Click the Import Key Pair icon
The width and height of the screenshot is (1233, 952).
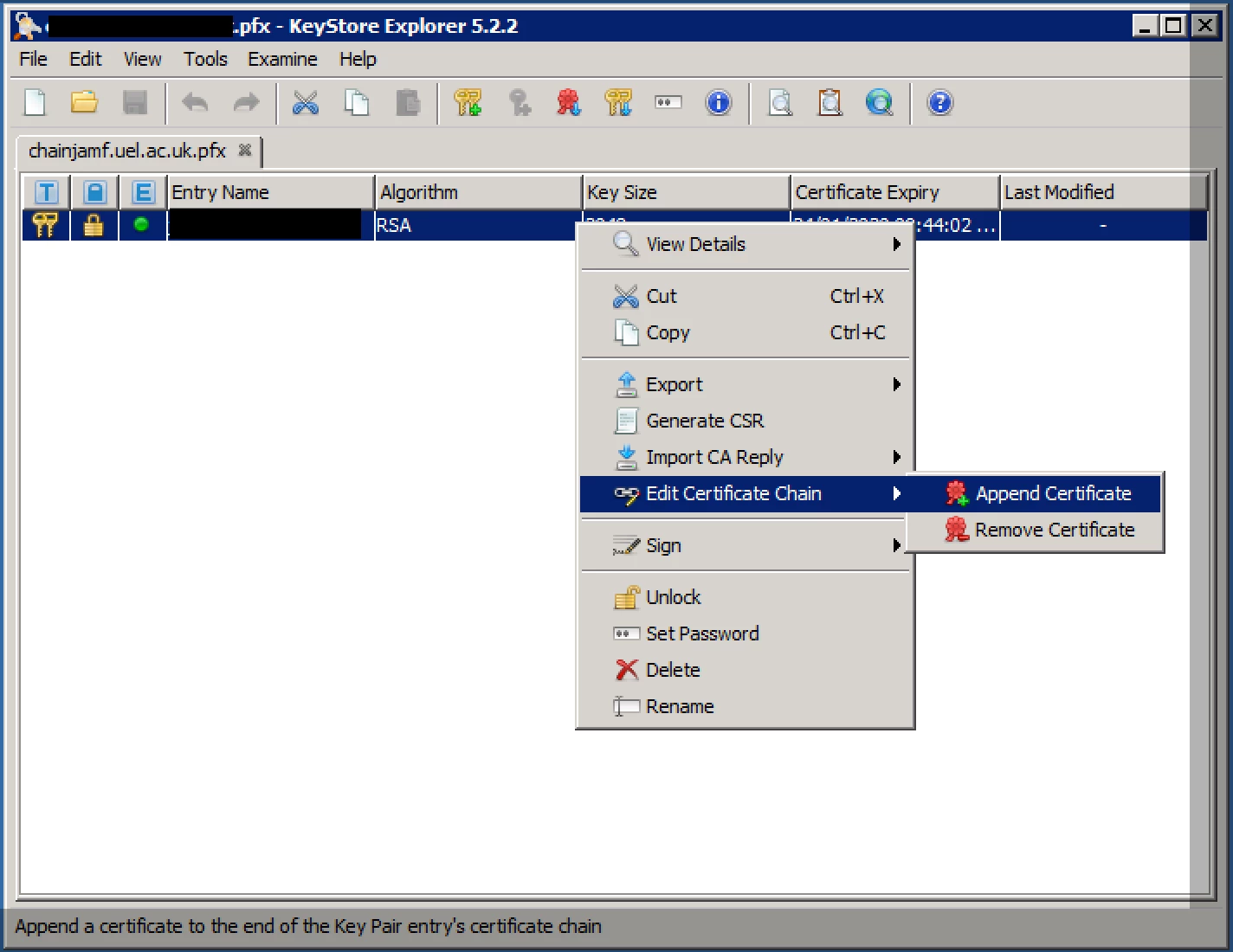618,103
